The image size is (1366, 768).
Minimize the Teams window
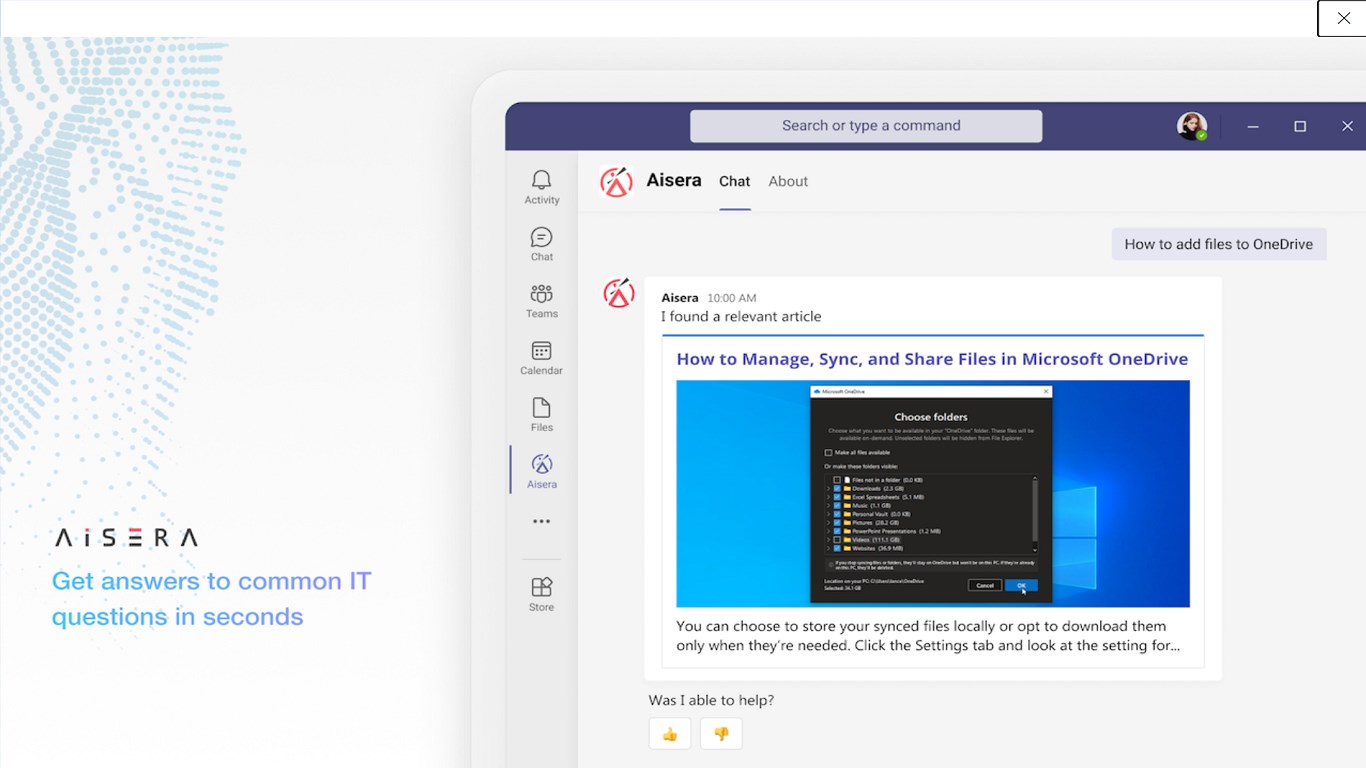pyautogui.click(x=1253, y=126)
